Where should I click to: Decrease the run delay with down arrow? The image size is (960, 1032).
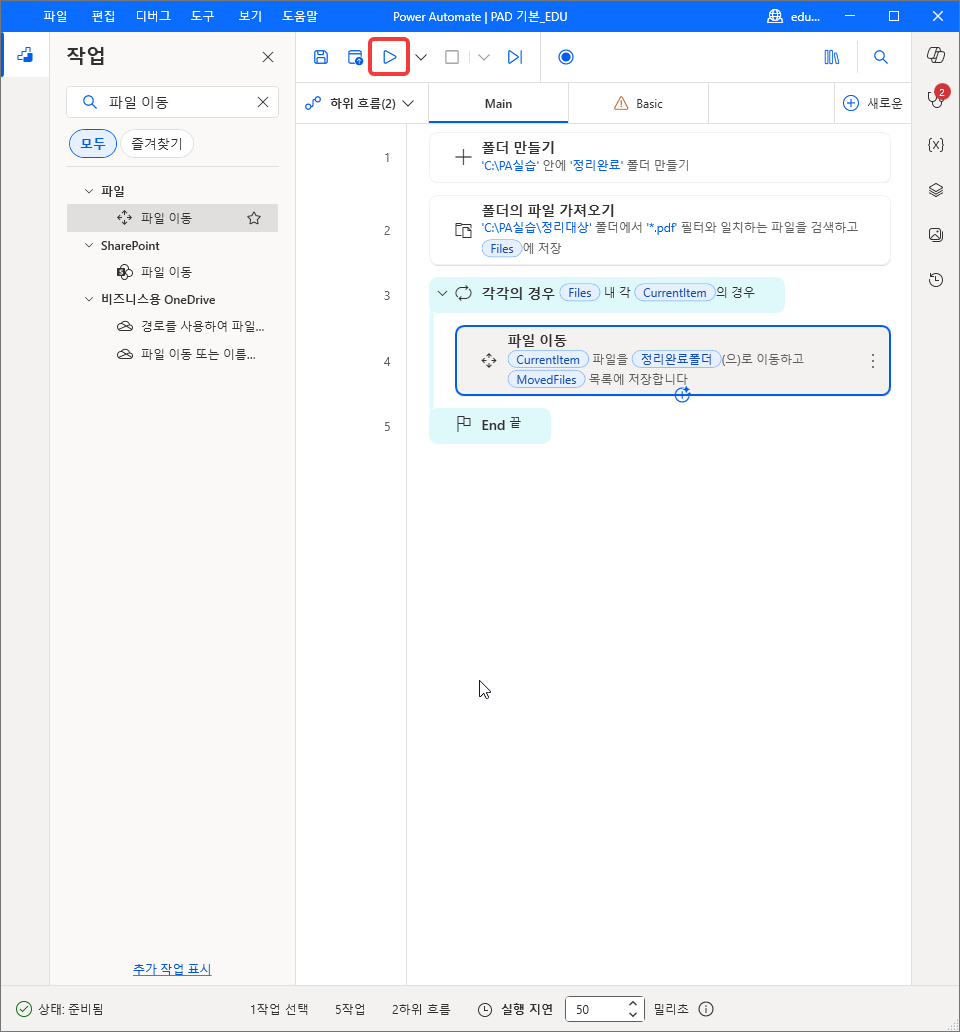coord(632,1015)
